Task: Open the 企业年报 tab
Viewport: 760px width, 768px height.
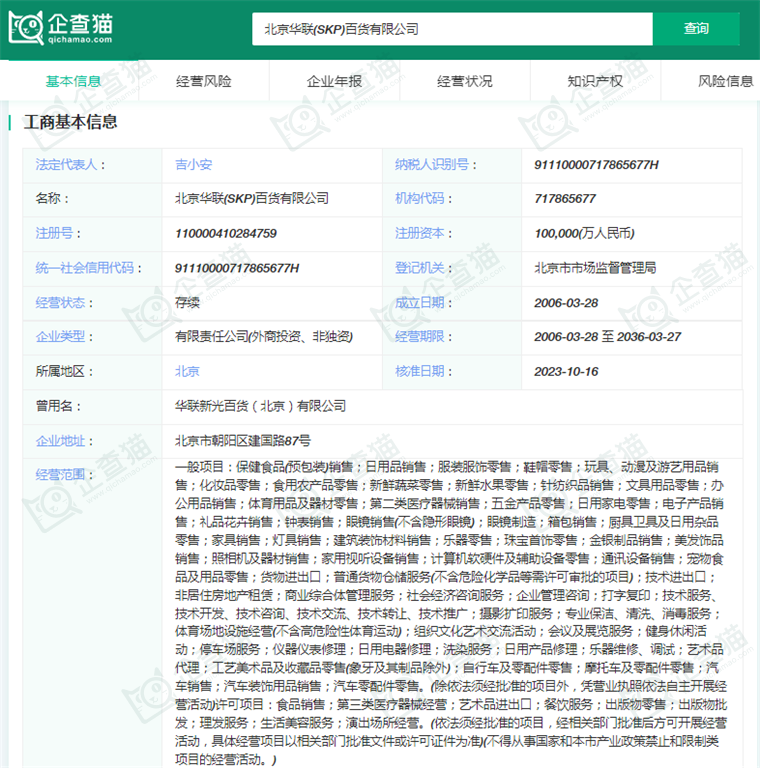Action: pyautogui.click(x=334, y=81)
